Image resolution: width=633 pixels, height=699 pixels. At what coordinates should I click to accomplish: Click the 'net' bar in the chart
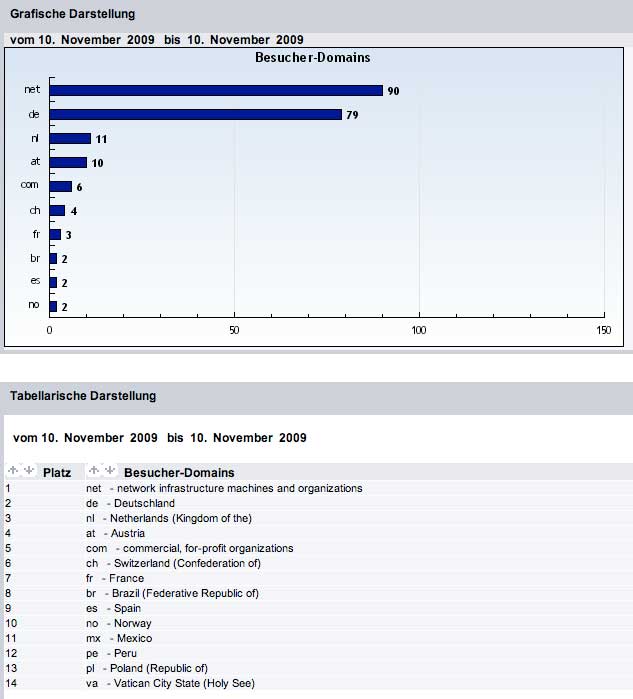pyautogui.click(x=216, y=90)
